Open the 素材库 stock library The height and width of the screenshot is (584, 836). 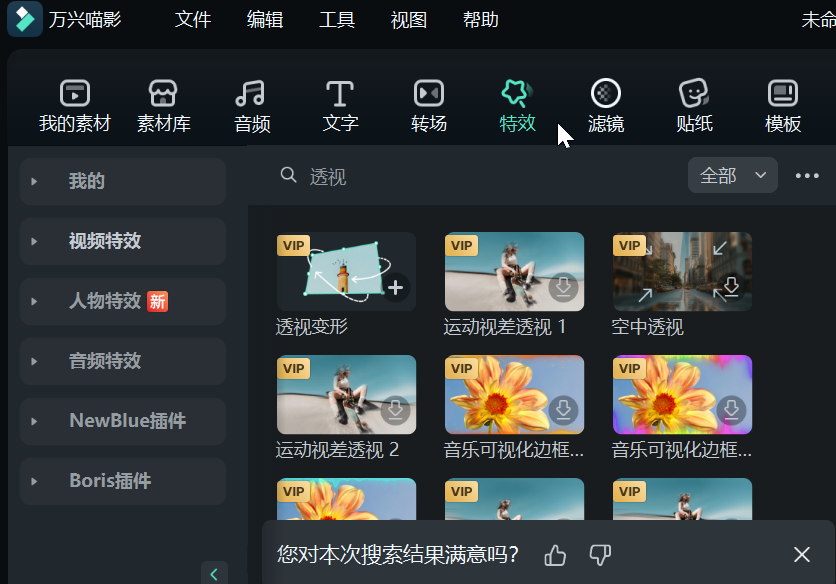(163, 106)
